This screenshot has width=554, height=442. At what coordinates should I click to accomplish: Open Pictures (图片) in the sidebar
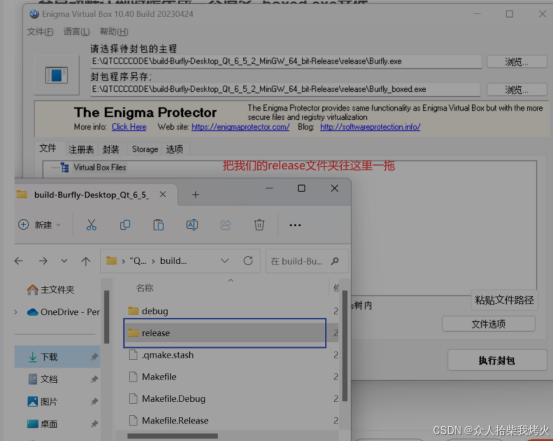tap(43, 401)
